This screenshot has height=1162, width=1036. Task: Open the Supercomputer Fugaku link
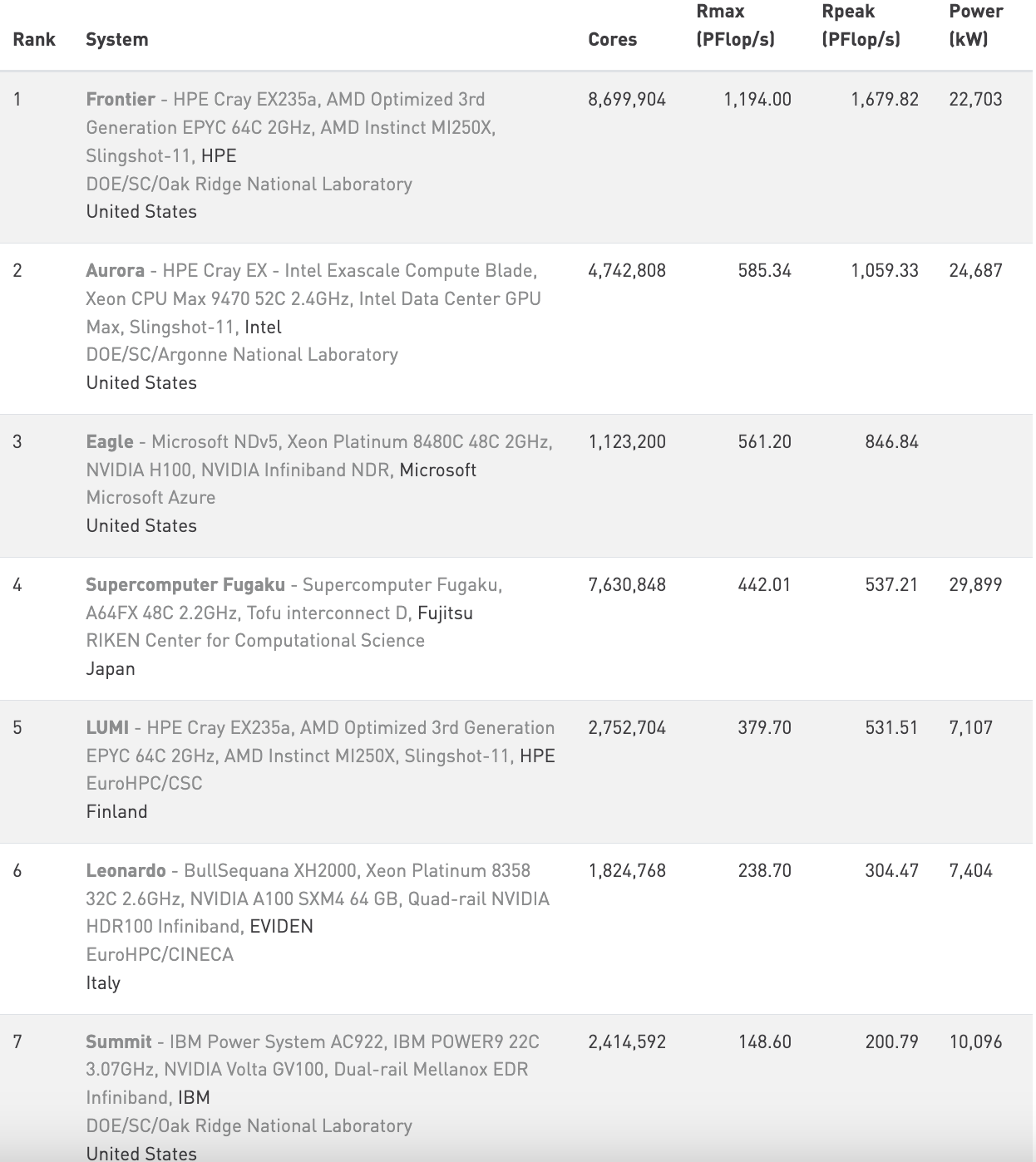185,584
